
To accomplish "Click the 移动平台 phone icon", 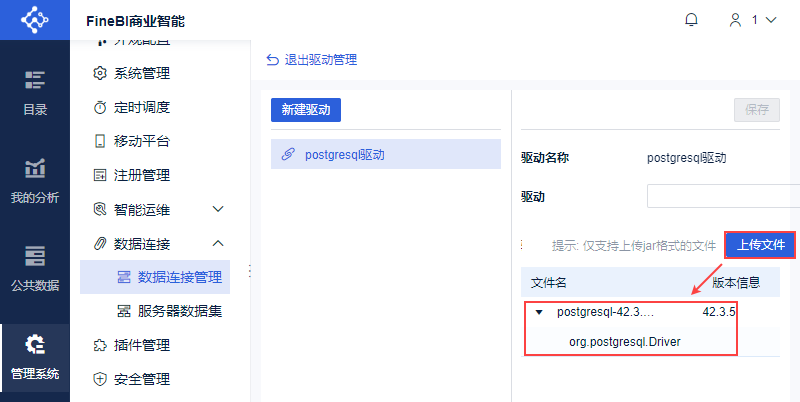I will pos(100,141).
